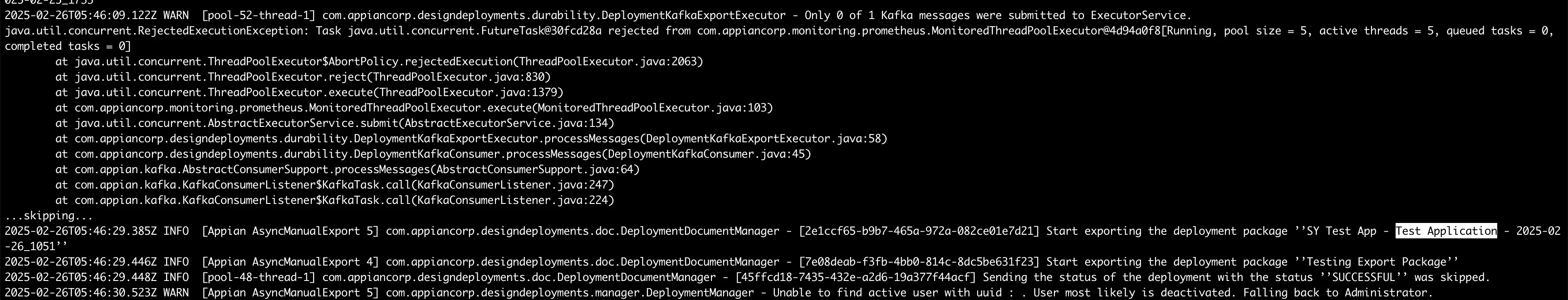Viewport: 1568px width, 300px height.
Task: Click the ThreadPoolExecutor.reject stack frame
Action: tap(303, 77)
